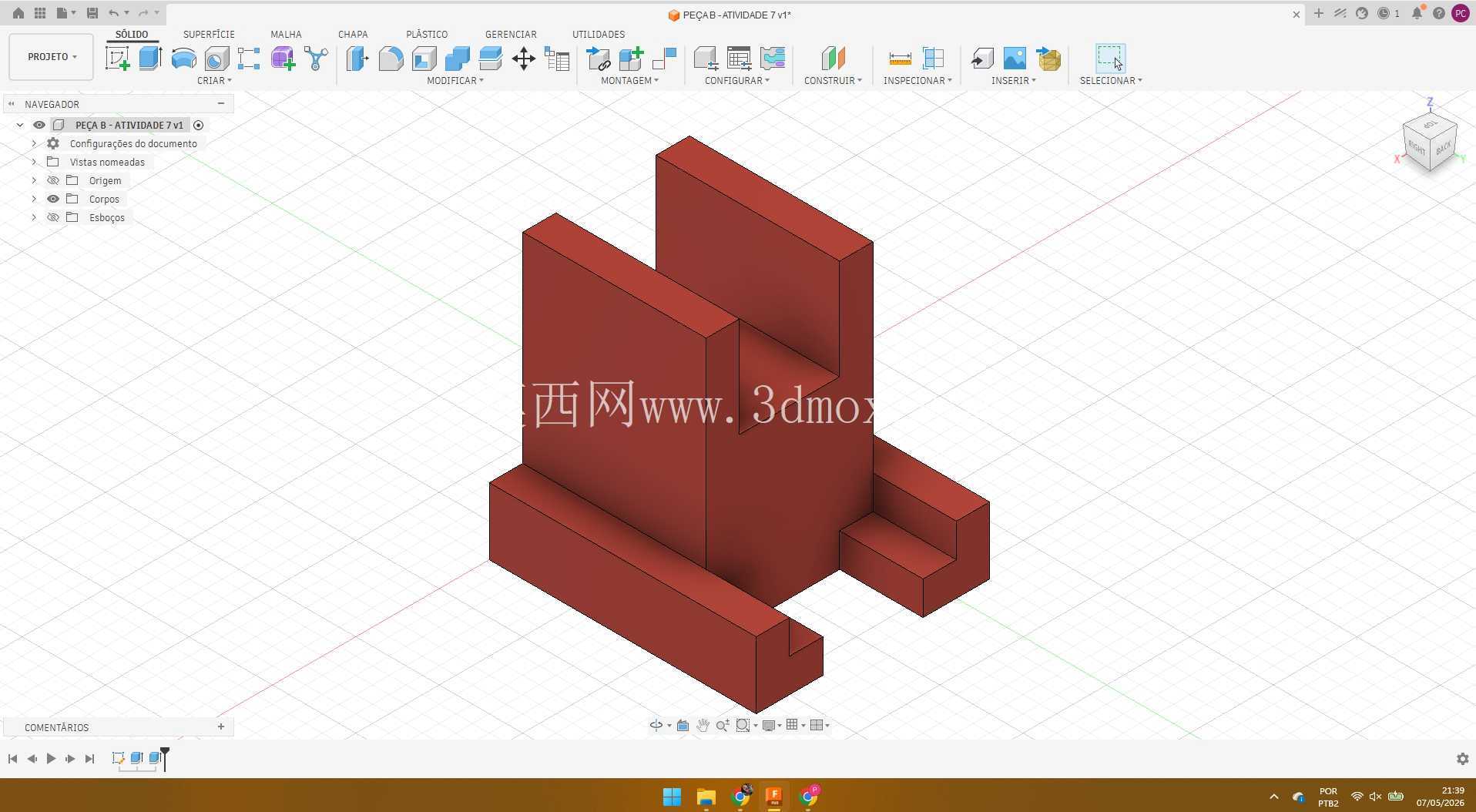The height and width of the screenshot is (812, 1476).
Task: Select the Combine tool
Action: (457, 59)
